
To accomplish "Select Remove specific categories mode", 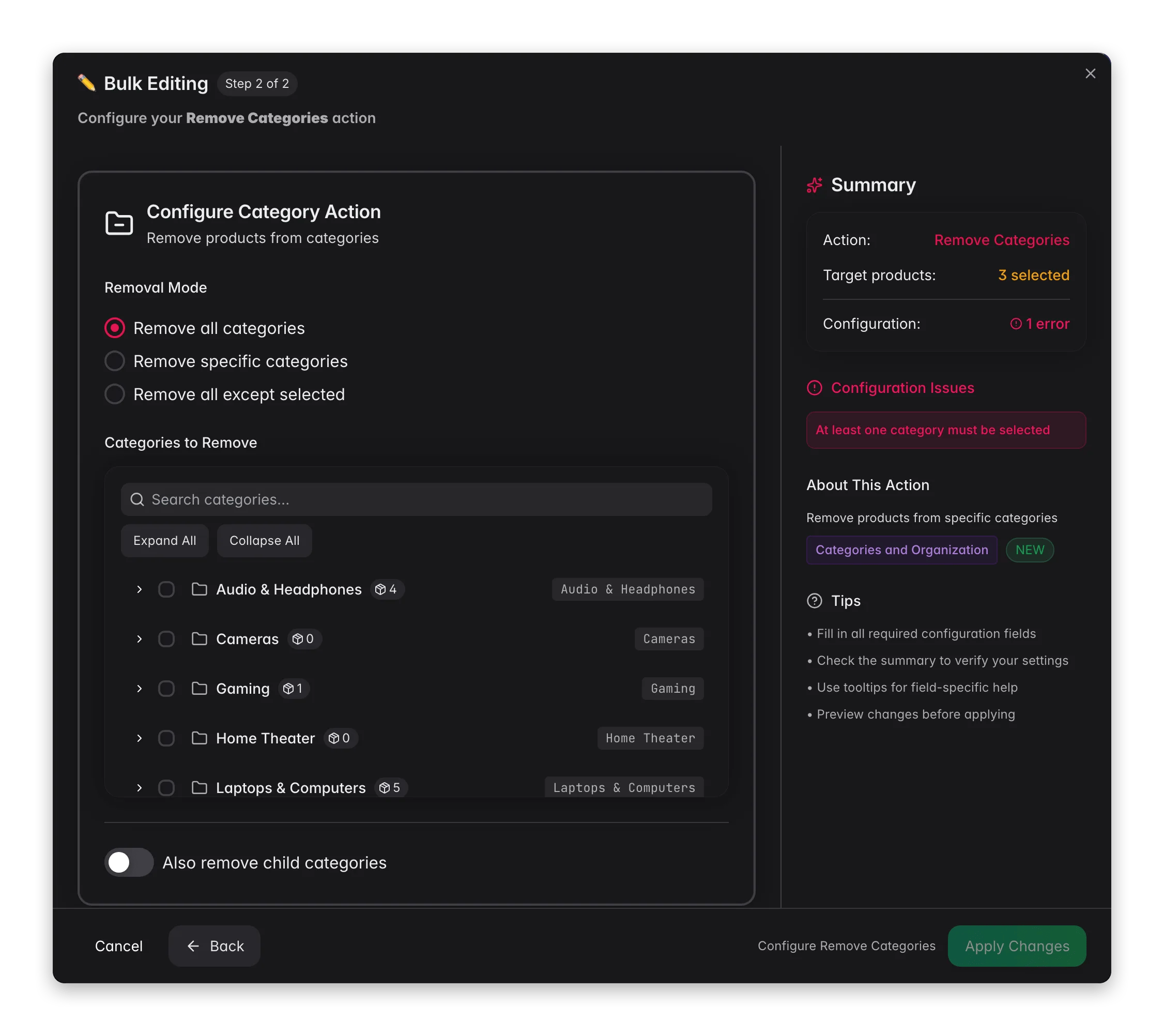I will click(x=114, y=361).
